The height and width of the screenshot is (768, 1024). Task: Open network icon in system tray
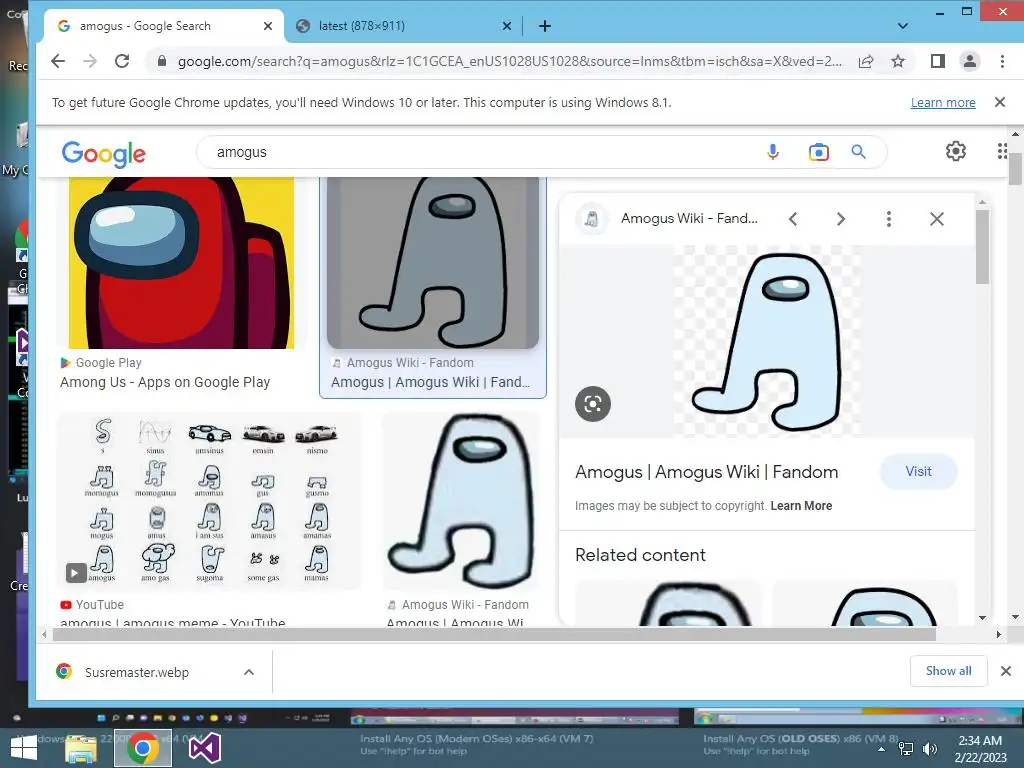(x=906, y=749)
